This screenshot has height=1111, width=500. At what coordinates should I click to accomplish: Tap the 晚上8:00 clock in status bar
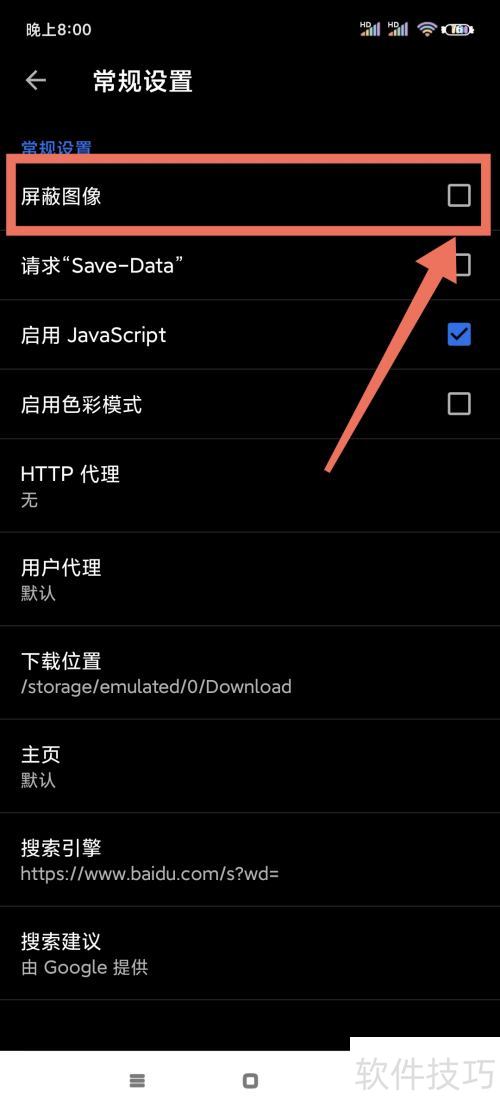[59, 30]
